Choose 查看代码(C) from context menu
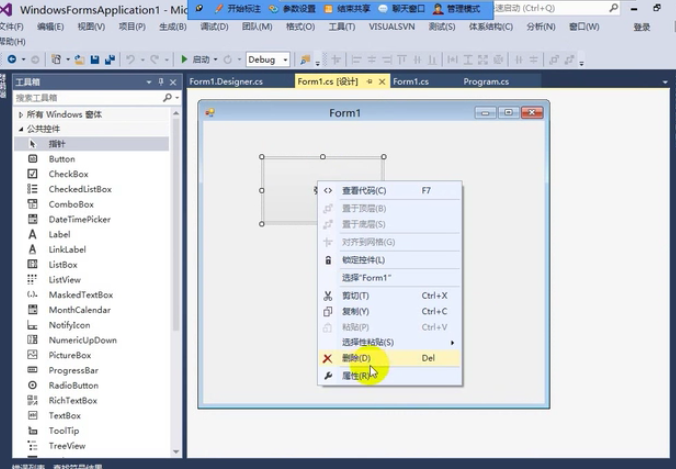Viewport: 676px width, 469px height. coord(390,191)
